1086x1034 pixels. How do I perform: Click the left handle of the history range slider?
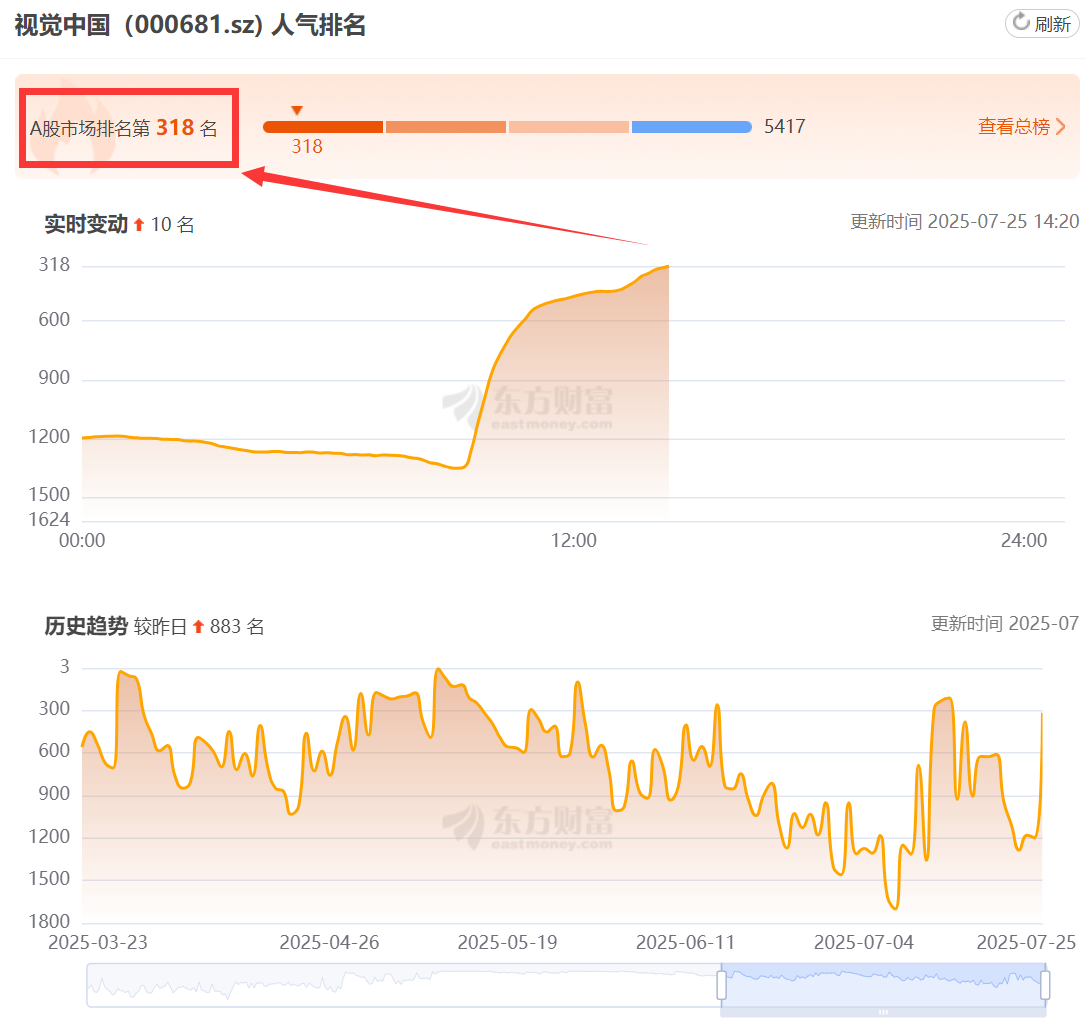722,985
